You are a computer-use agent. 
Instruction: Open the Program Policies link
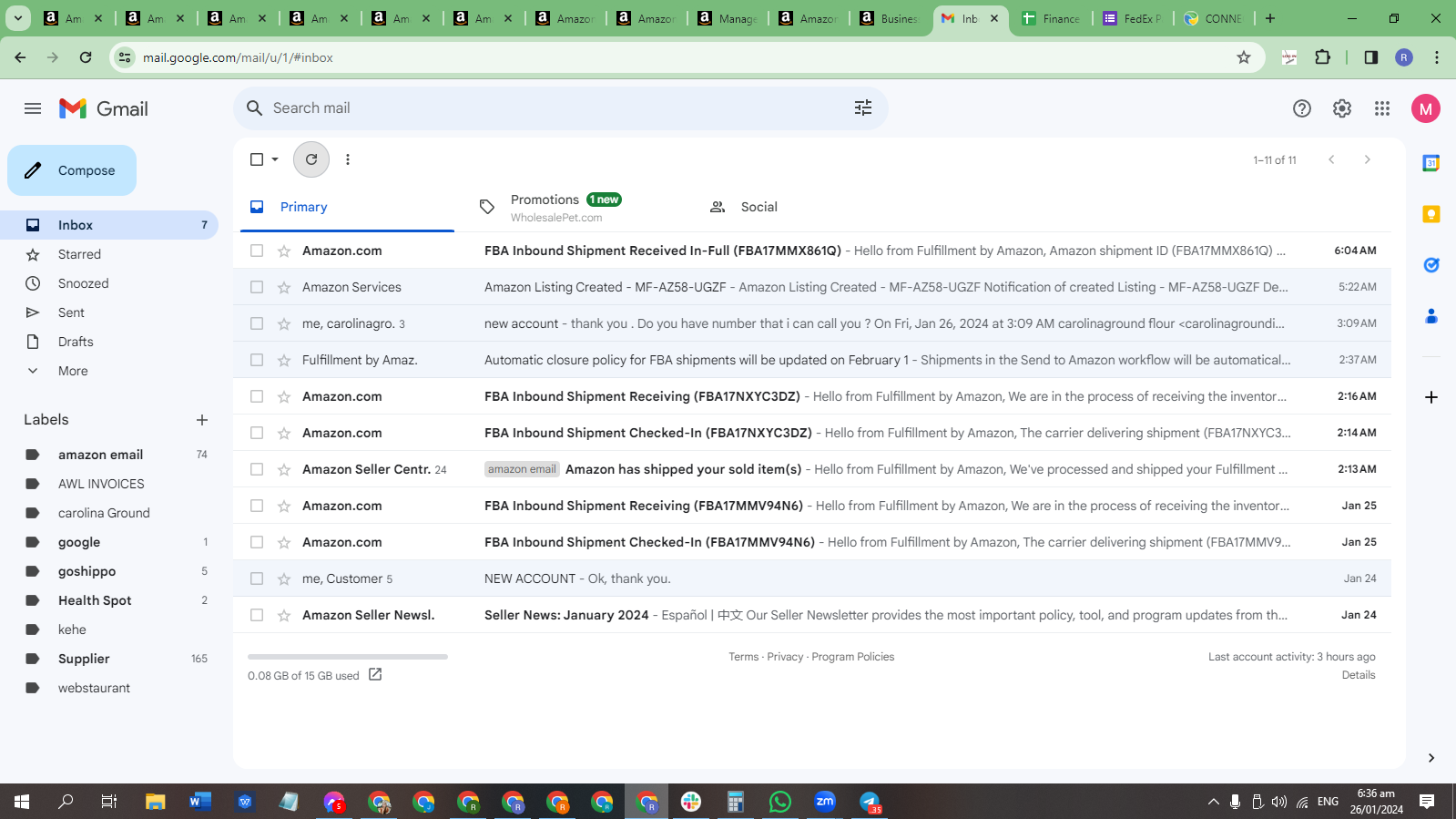[853, 657]
